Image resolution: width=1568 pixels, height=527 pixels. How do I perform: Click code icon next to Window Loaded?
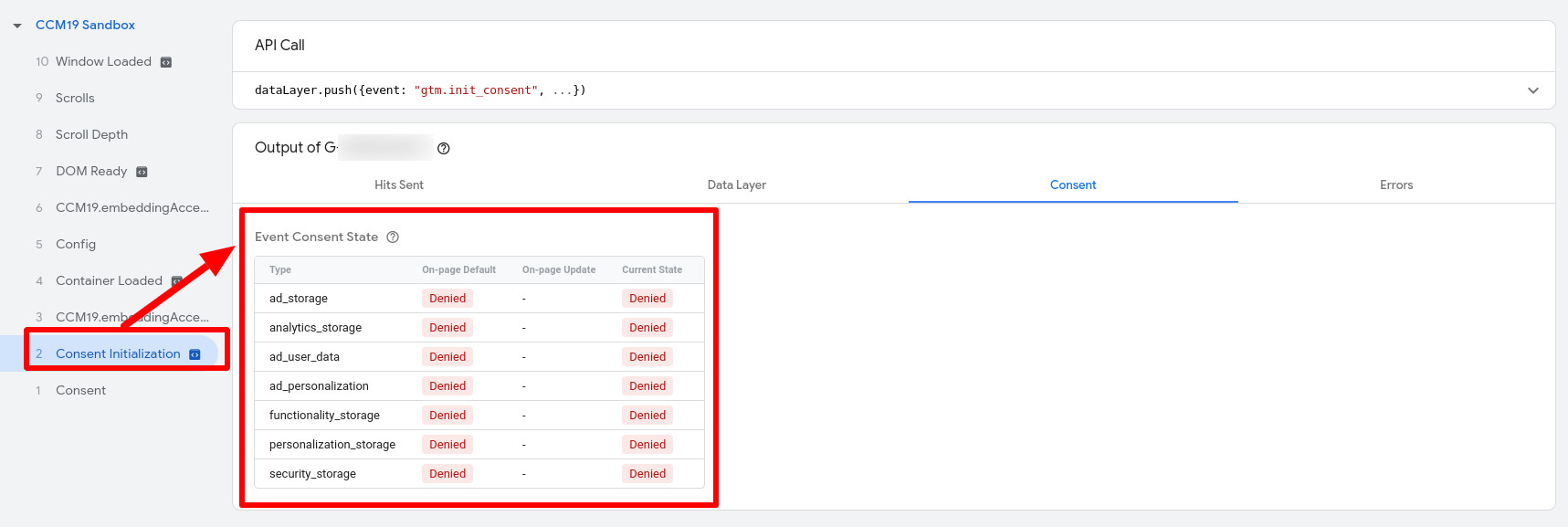(166, 62)
